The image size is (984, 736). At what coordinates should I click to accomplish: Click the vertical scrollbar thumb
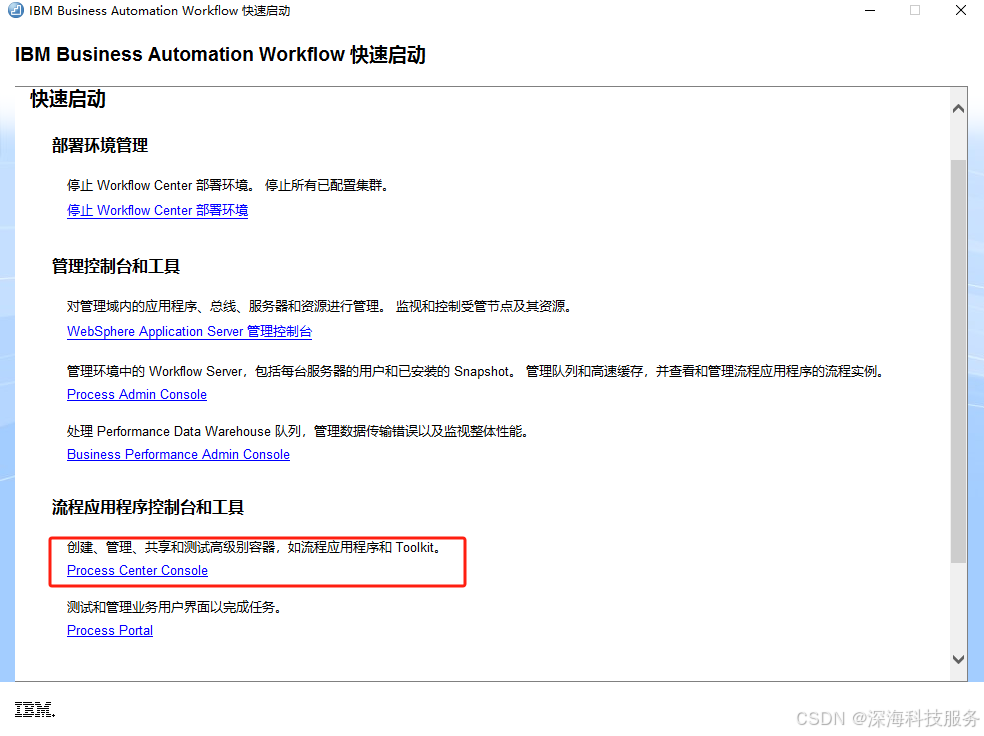958,361
